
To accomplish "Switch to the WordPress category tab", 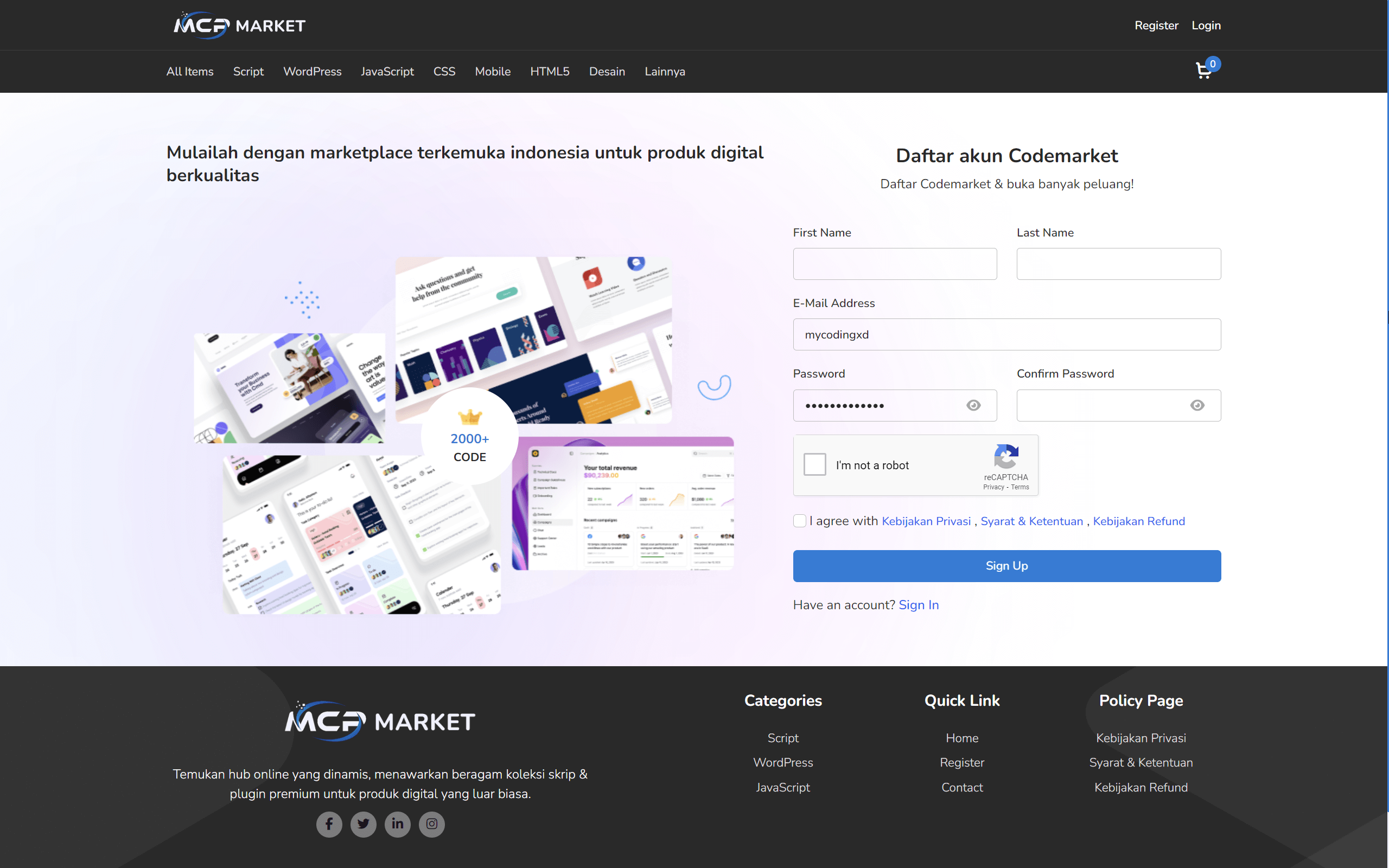I will [312, 71].
